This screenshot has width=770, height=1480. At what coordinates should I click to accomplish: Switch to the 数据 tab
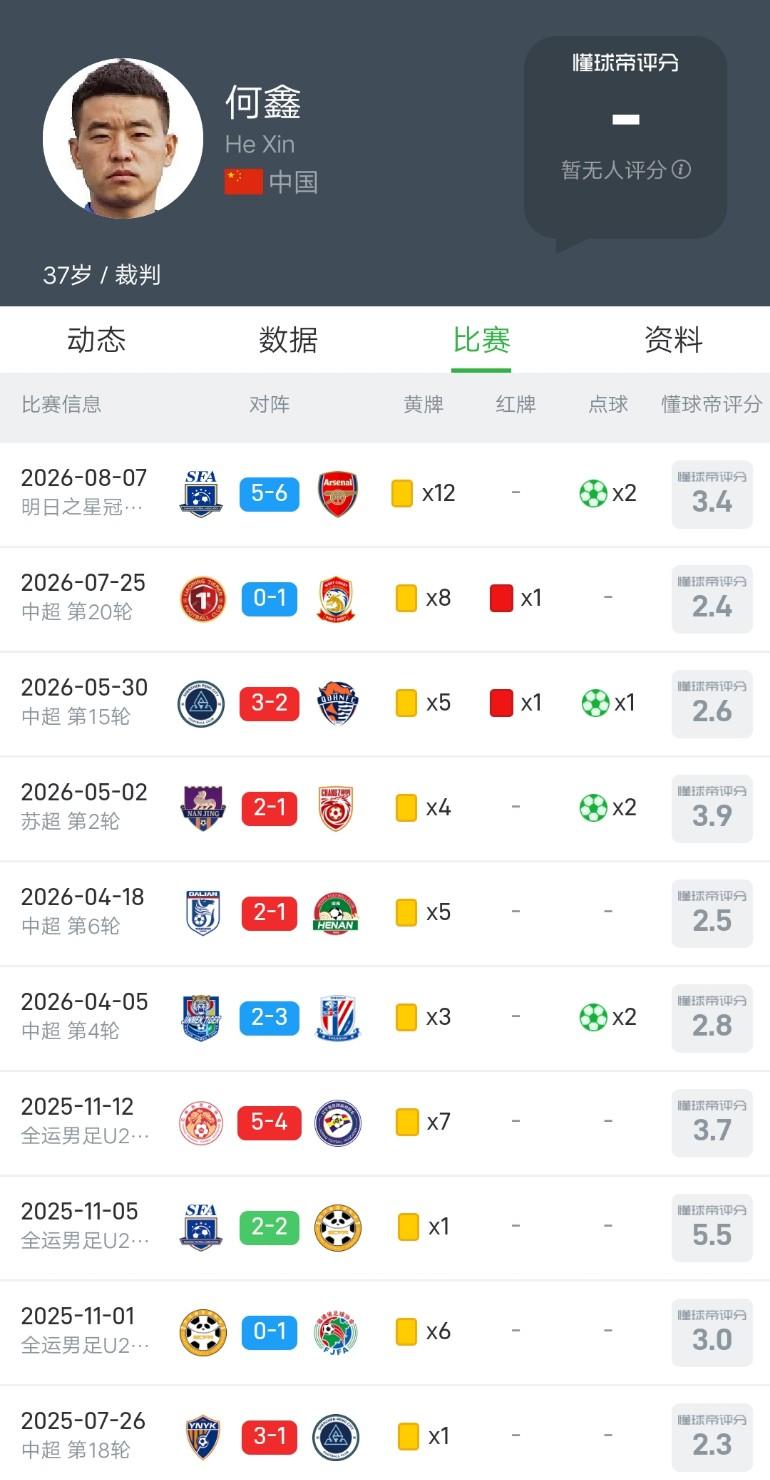tap(288, 340)
